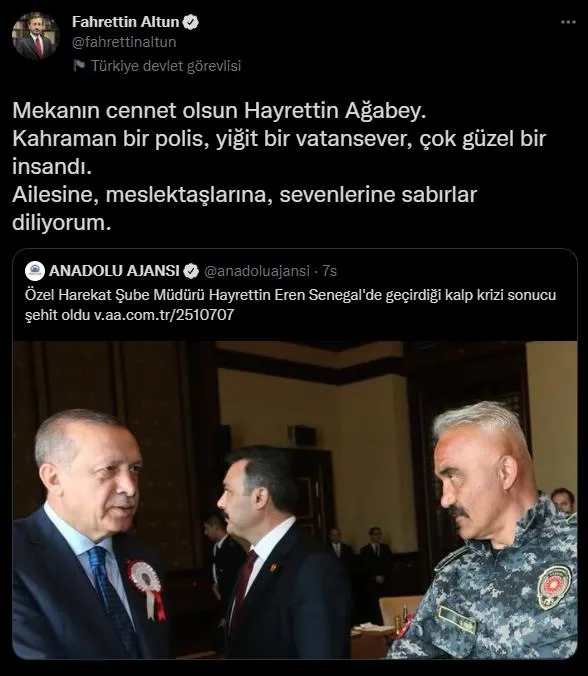Select the main tweet text starting Mekanın cennet
Viewport: 588px width, 676px height.
tap(279, 166)
